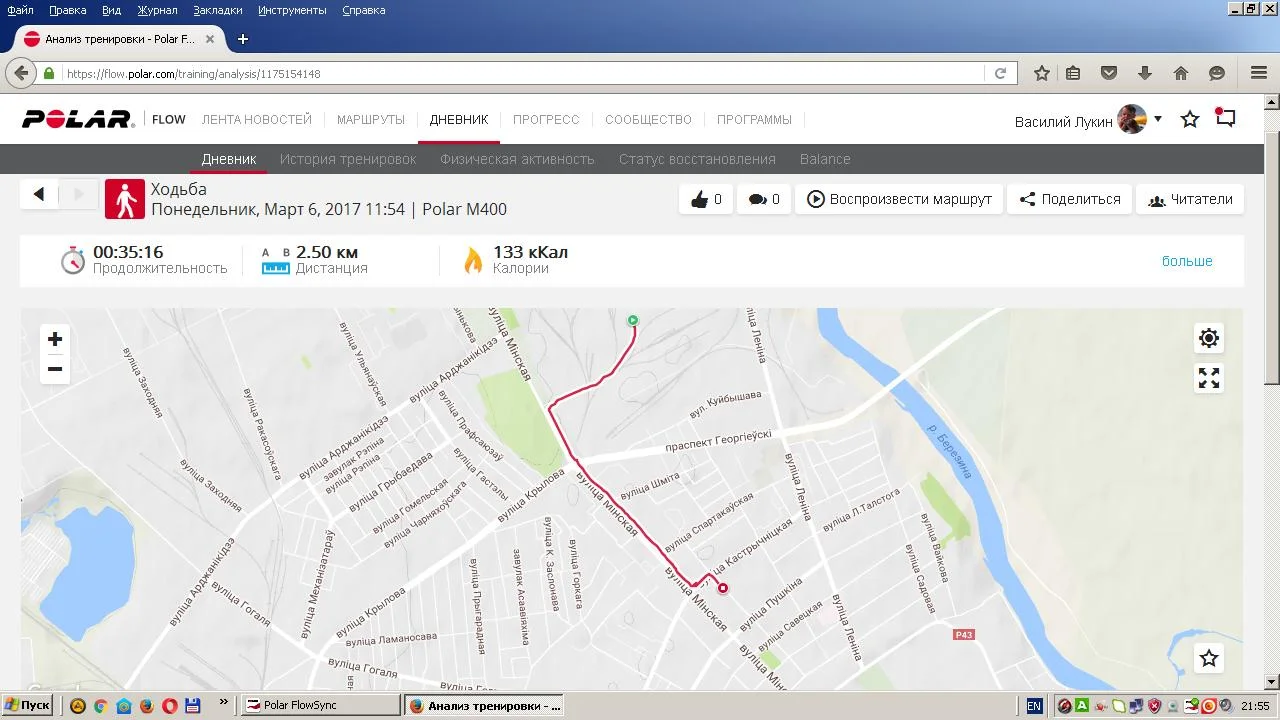1280x720 pixels.
Task: Open СООБЩЕСТВО in top navigation
Action: click(x=648, y=119)
